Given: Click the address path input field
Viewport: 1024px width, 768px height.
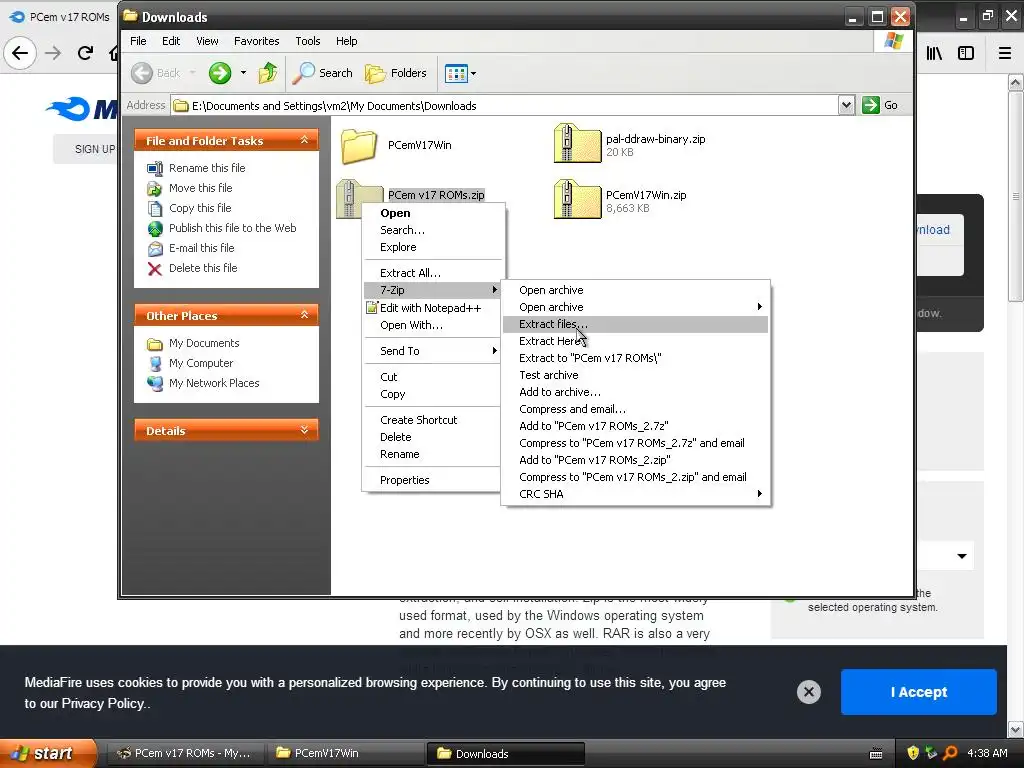Looking at the screenshot, I should (505, 106).
